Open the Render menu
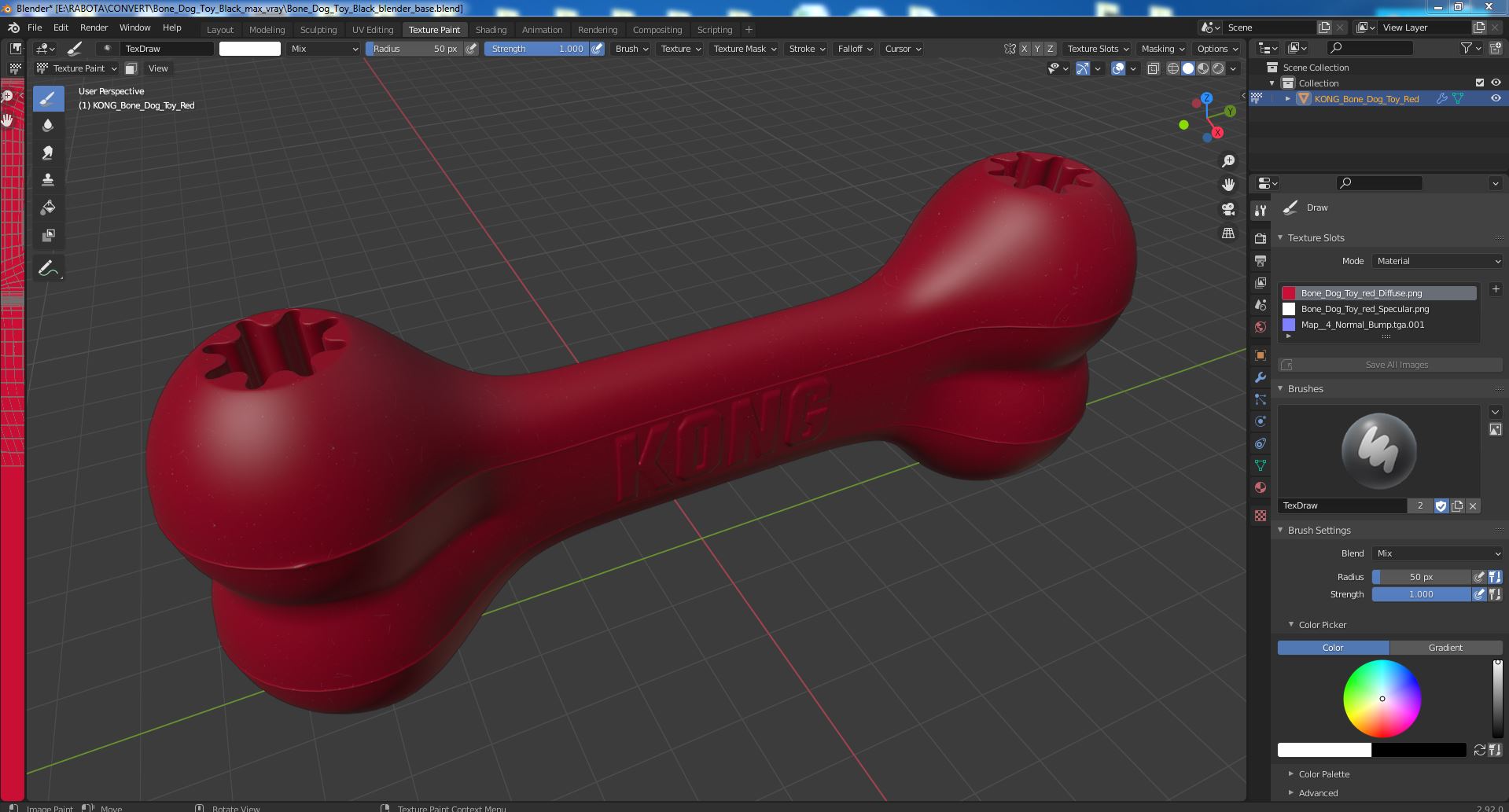The height and width of the screenshot is (812, 1509). click(94, 28)
